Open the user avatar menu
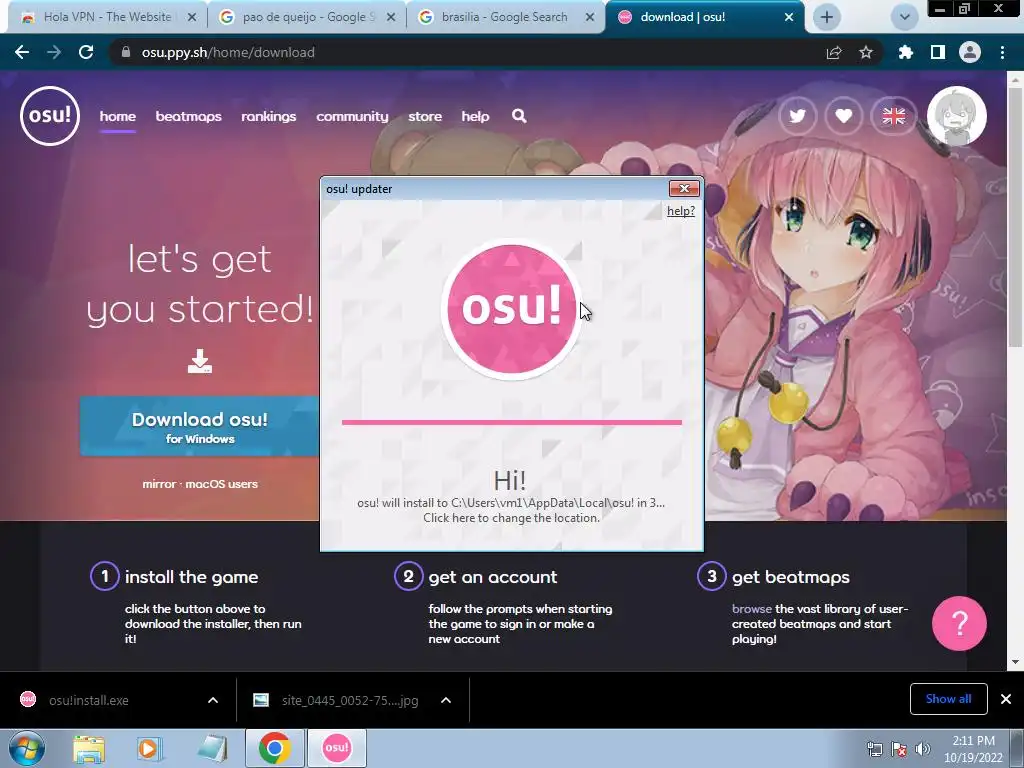 click(956, 116)
